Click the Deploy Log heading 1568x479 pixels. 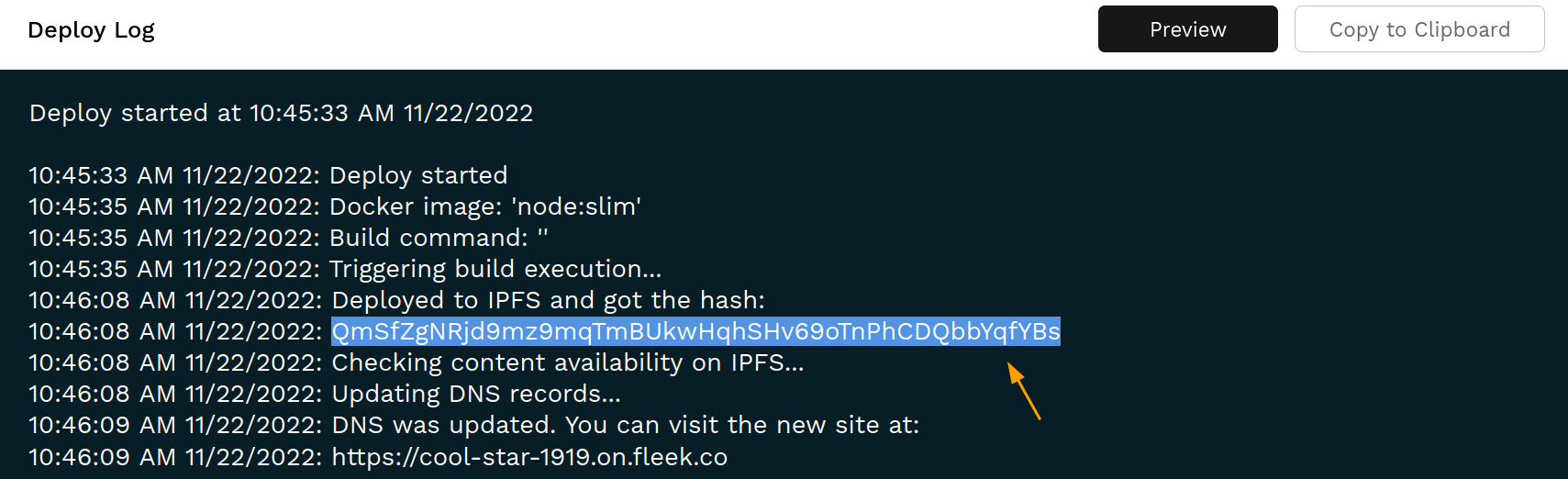coord(91,30)
